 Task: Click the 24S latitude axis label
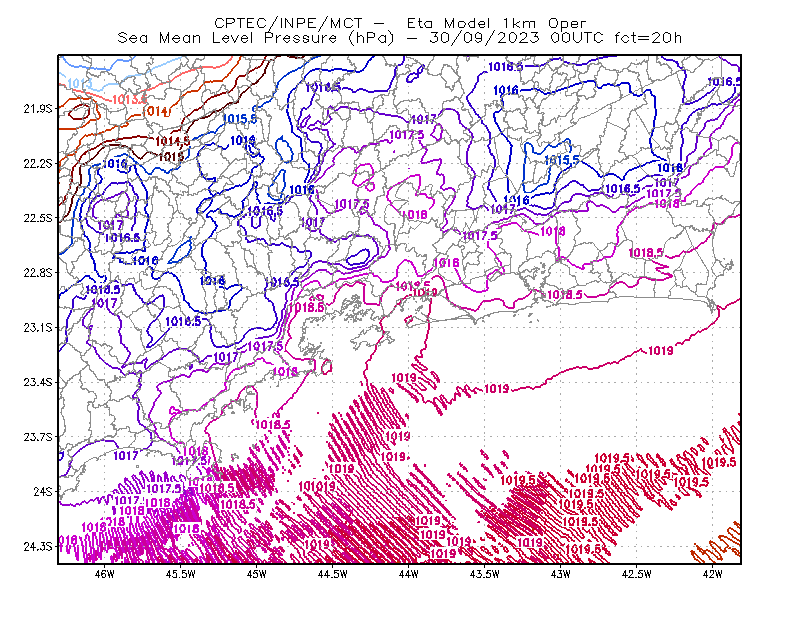(43, 491)
